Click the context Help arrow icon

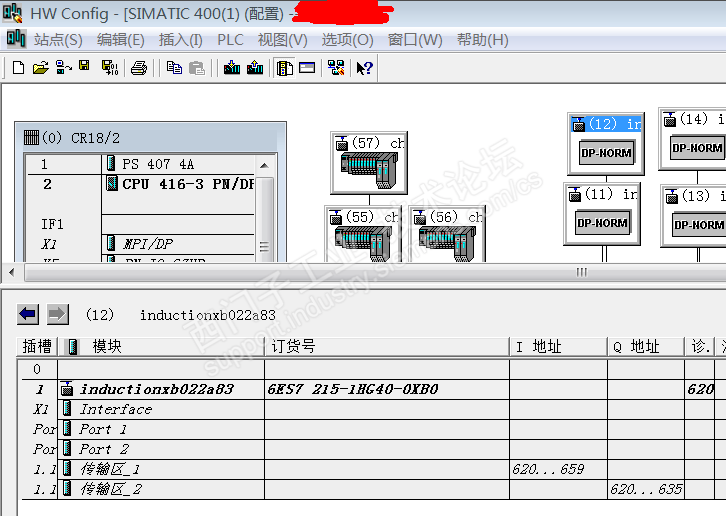(364, 68)
